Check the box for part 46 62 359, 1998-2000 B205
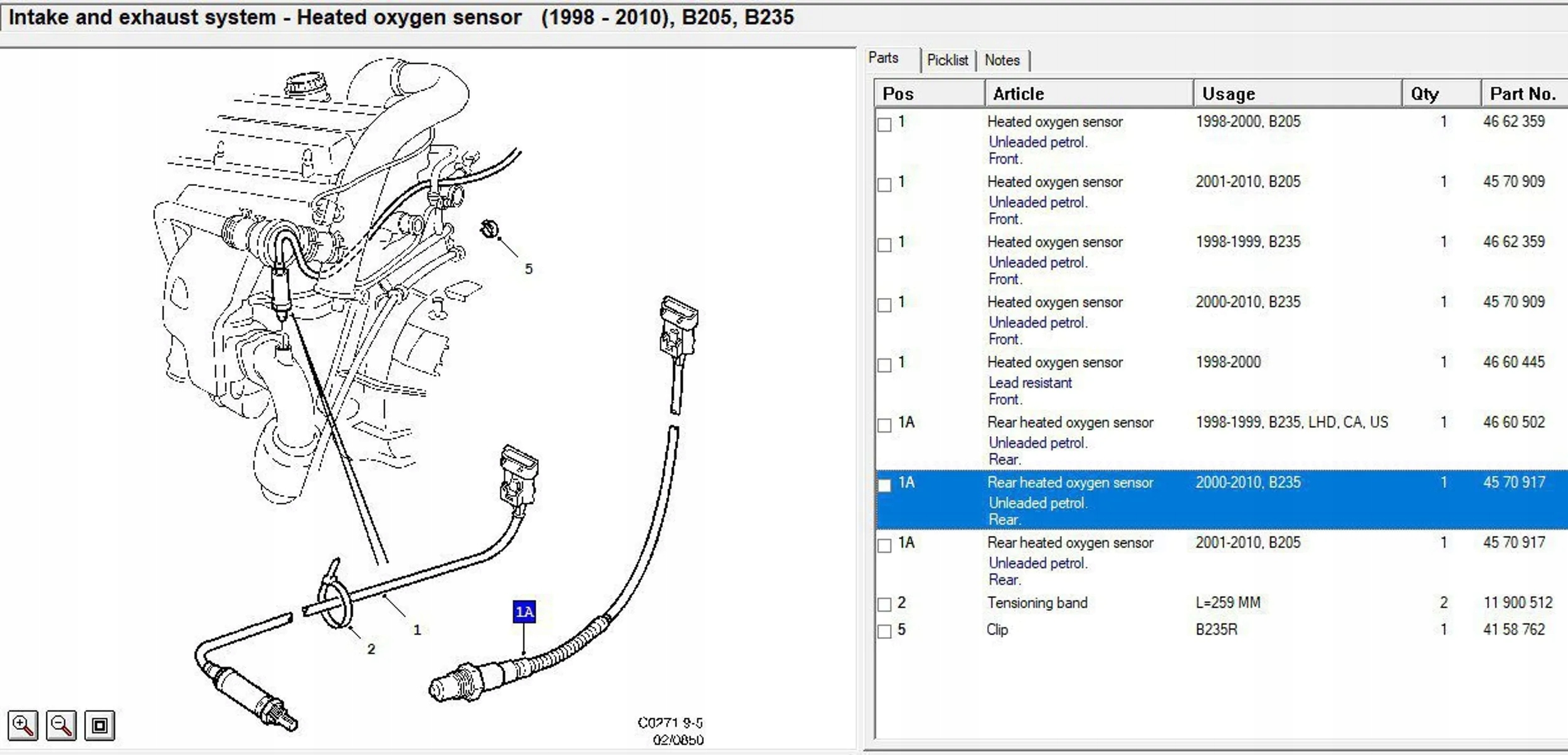Viewport: 1568px width, 755px height. 884,124
